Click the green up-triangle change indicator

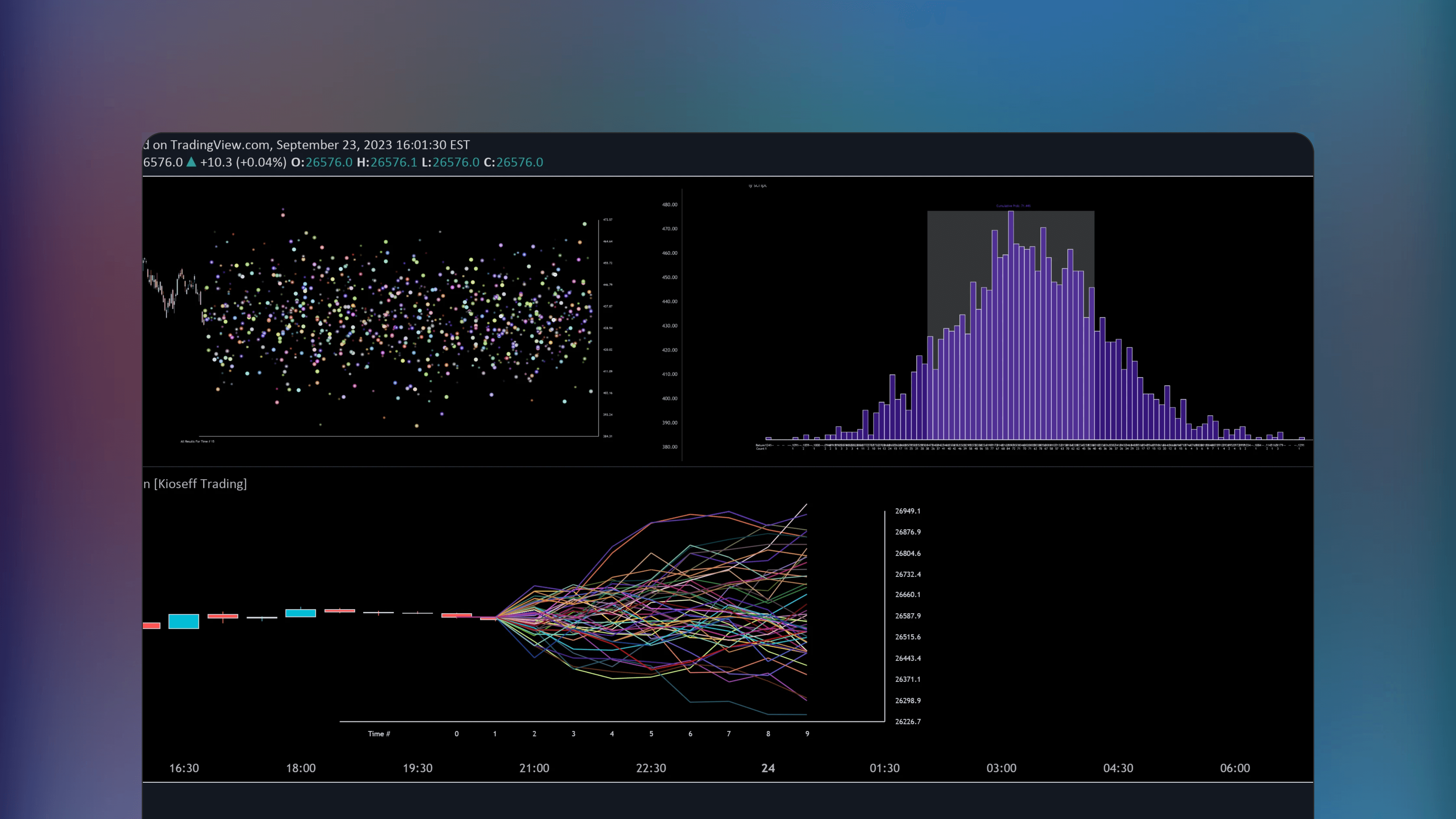tap(191, 162)
